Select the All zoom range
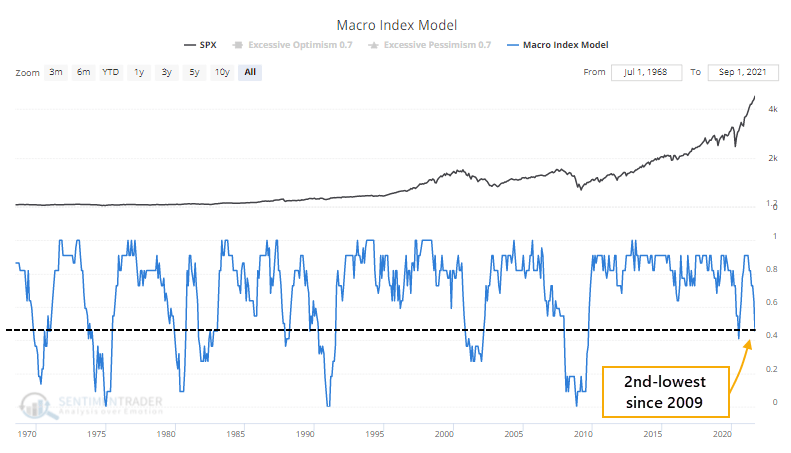Screen dimensions: 791x453 [250, 72]
